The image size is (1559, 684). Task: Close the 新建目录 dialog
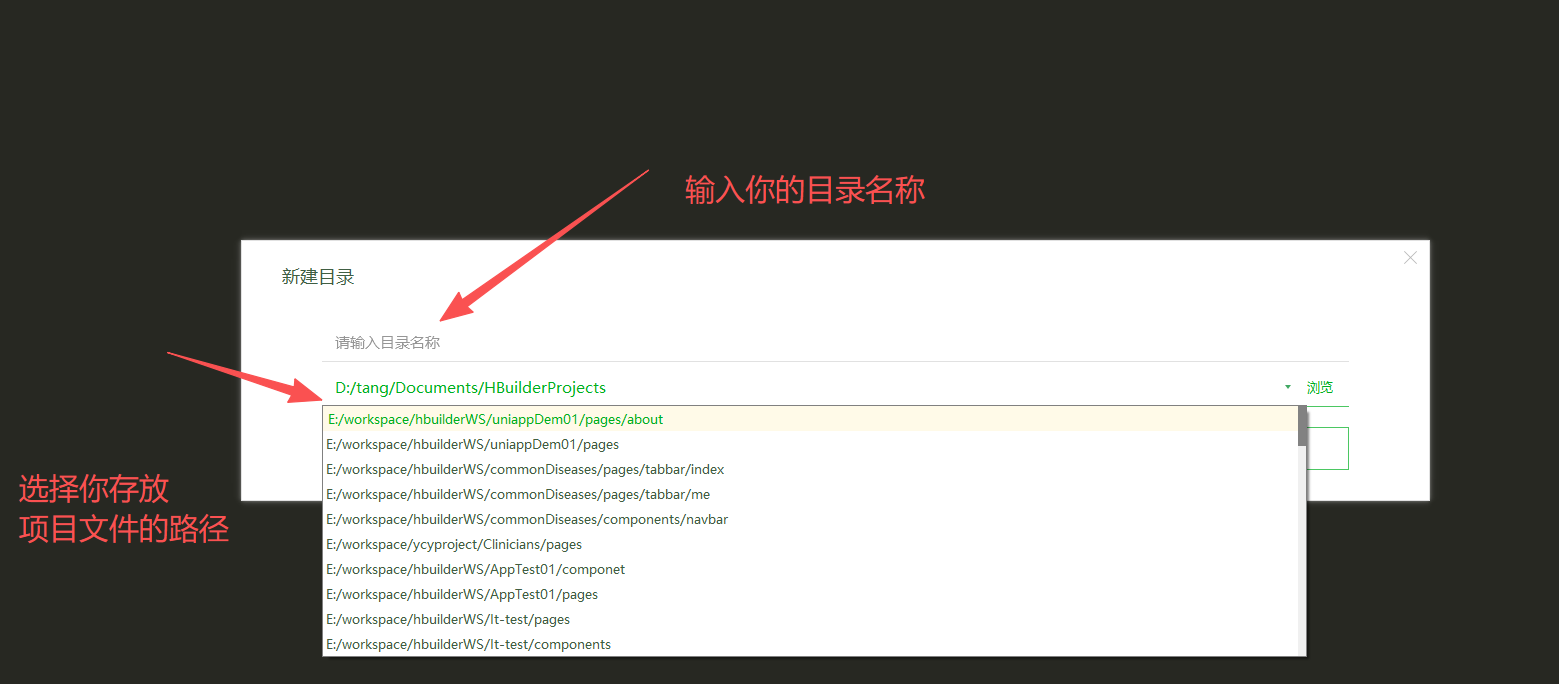coord(1410,258)
